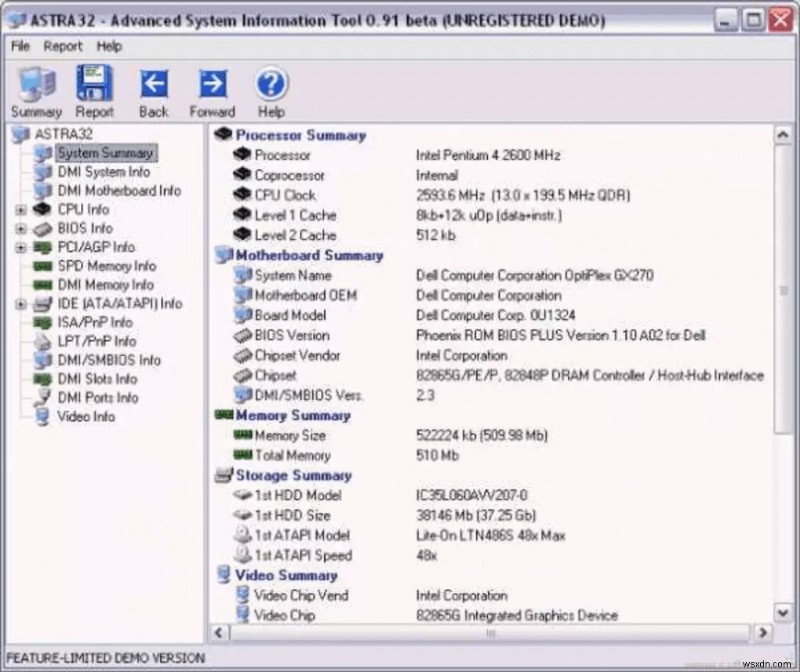800x672 pixels.
Task: Click the Processor Summary header icon
Action: coord(223,135)
